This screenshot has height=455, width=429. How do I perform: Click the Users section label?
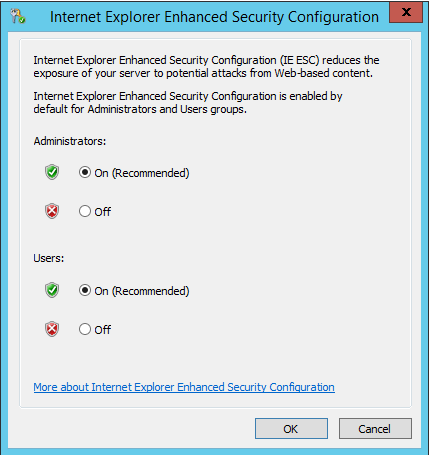click(x=49, y=258)
